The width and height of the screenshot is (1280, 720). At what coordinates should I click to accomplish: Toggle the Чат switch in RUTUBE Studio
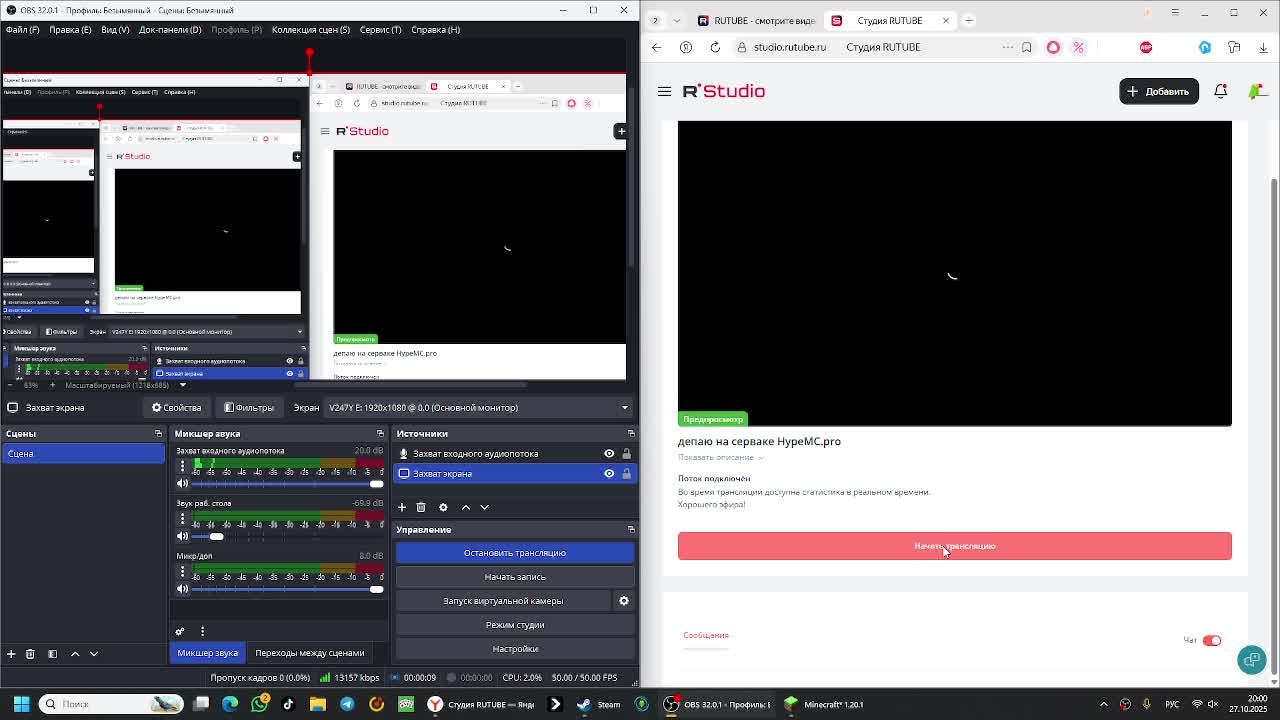pos(1211,640)
